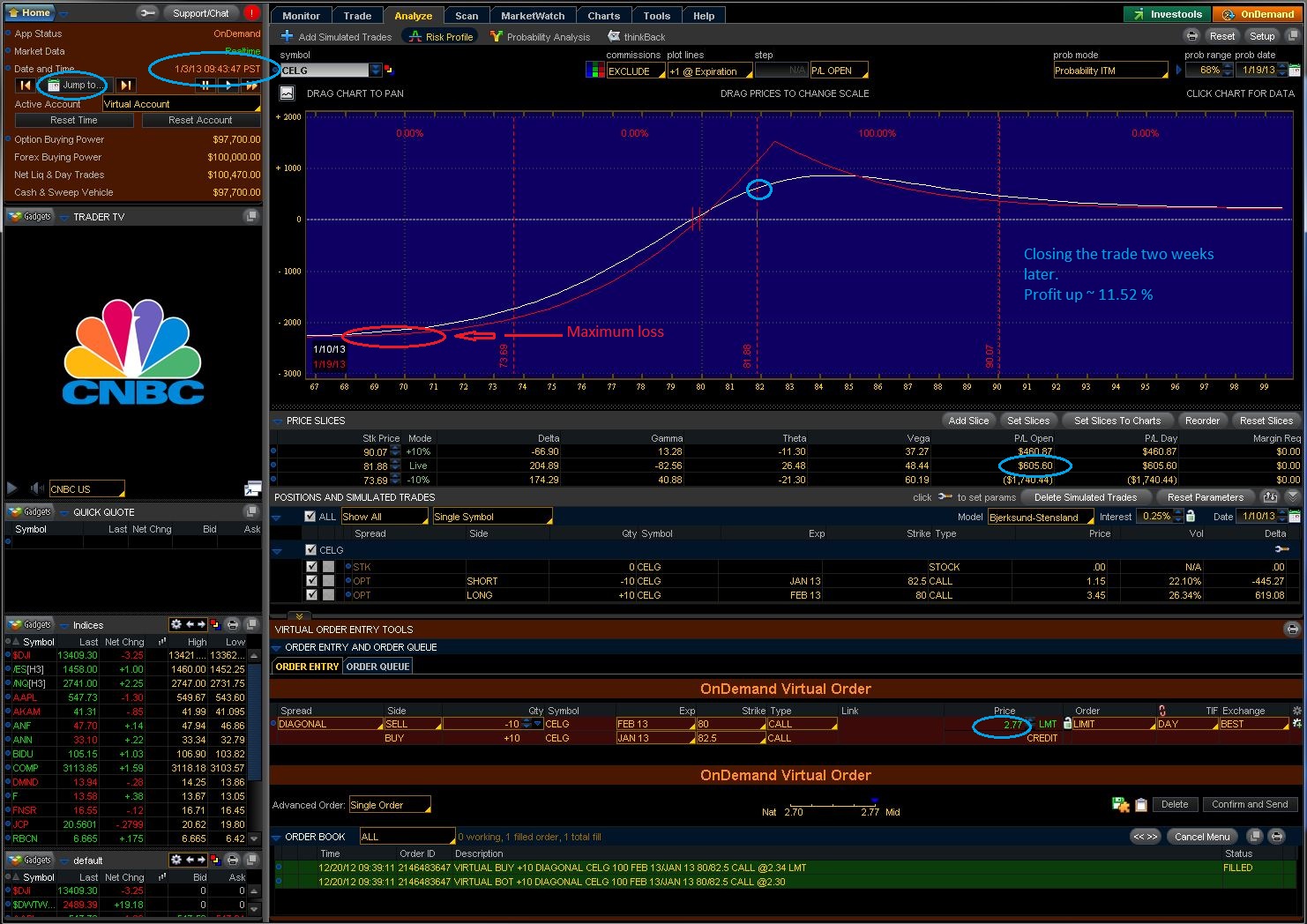1307x924 pixels.
Task: Open the Single Order advanced order dropdown
Action: point(390,805)
